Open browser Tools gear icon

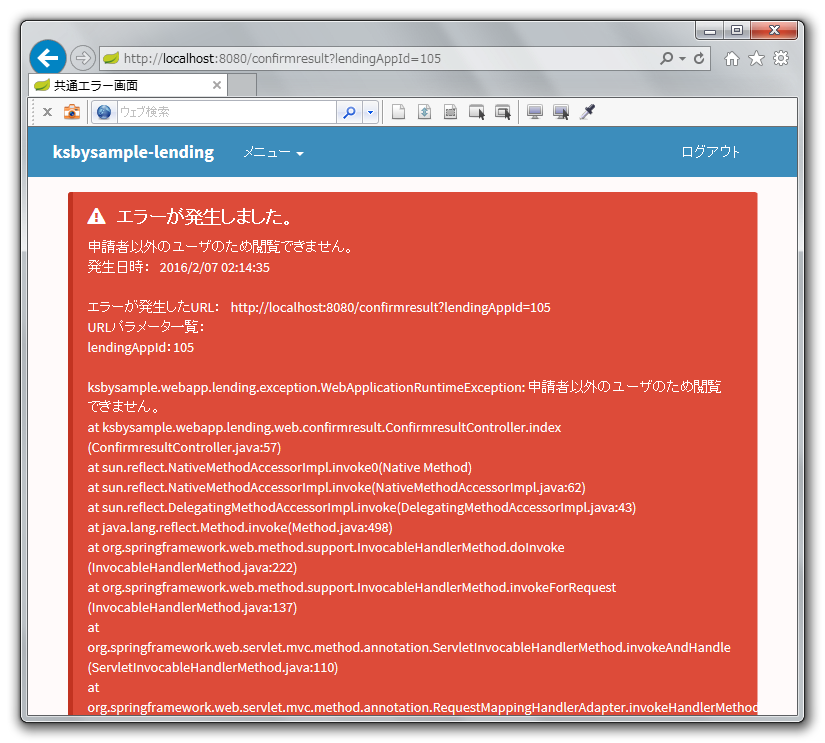781,58
